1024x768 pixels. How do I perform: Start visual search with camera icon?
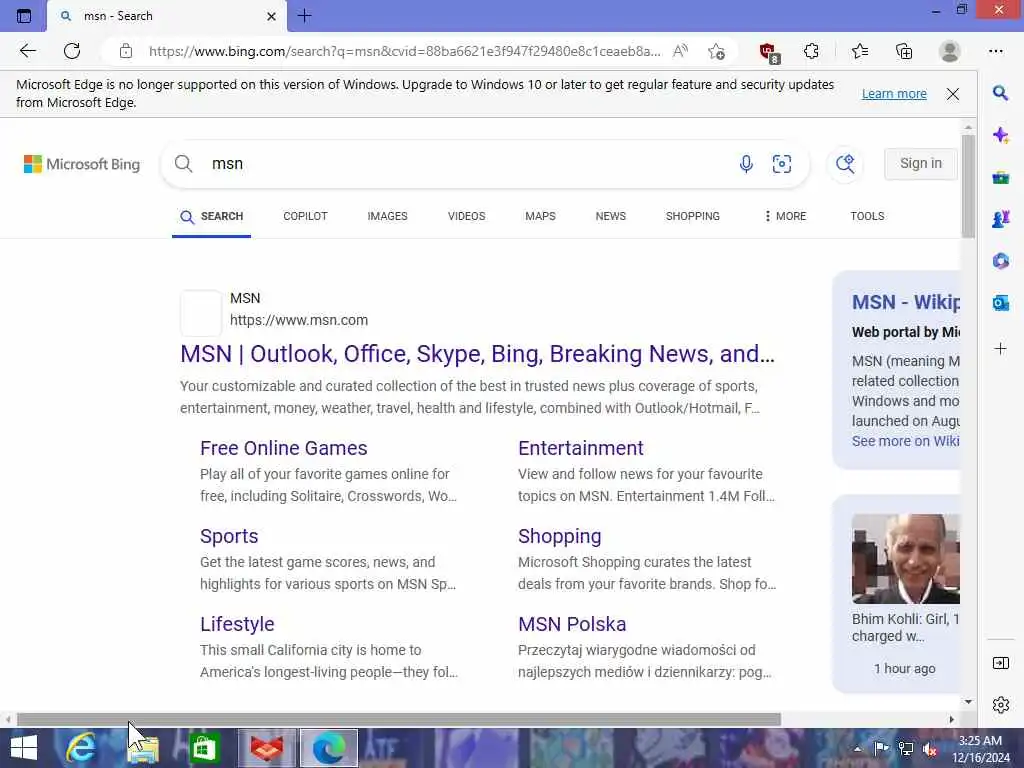point(782,164)
